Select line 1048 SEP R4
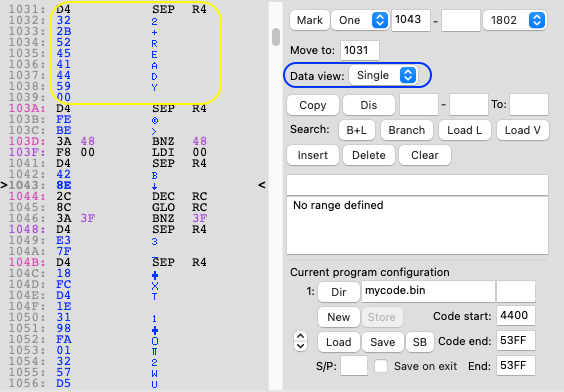 click(x=108, y=229)
